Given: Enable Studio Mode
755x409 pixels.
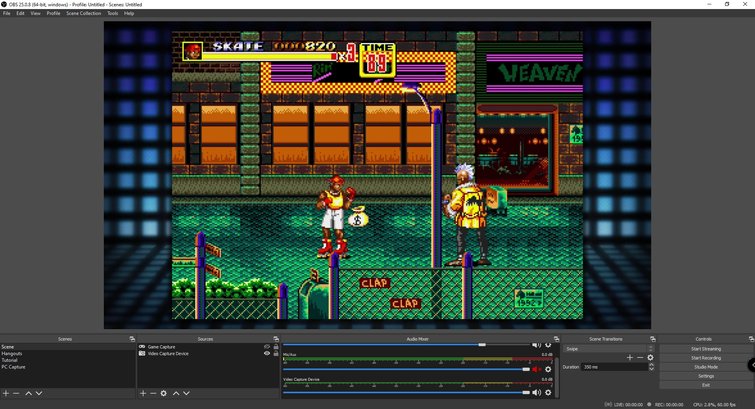Looking at the screenshot, I should 706,367.
